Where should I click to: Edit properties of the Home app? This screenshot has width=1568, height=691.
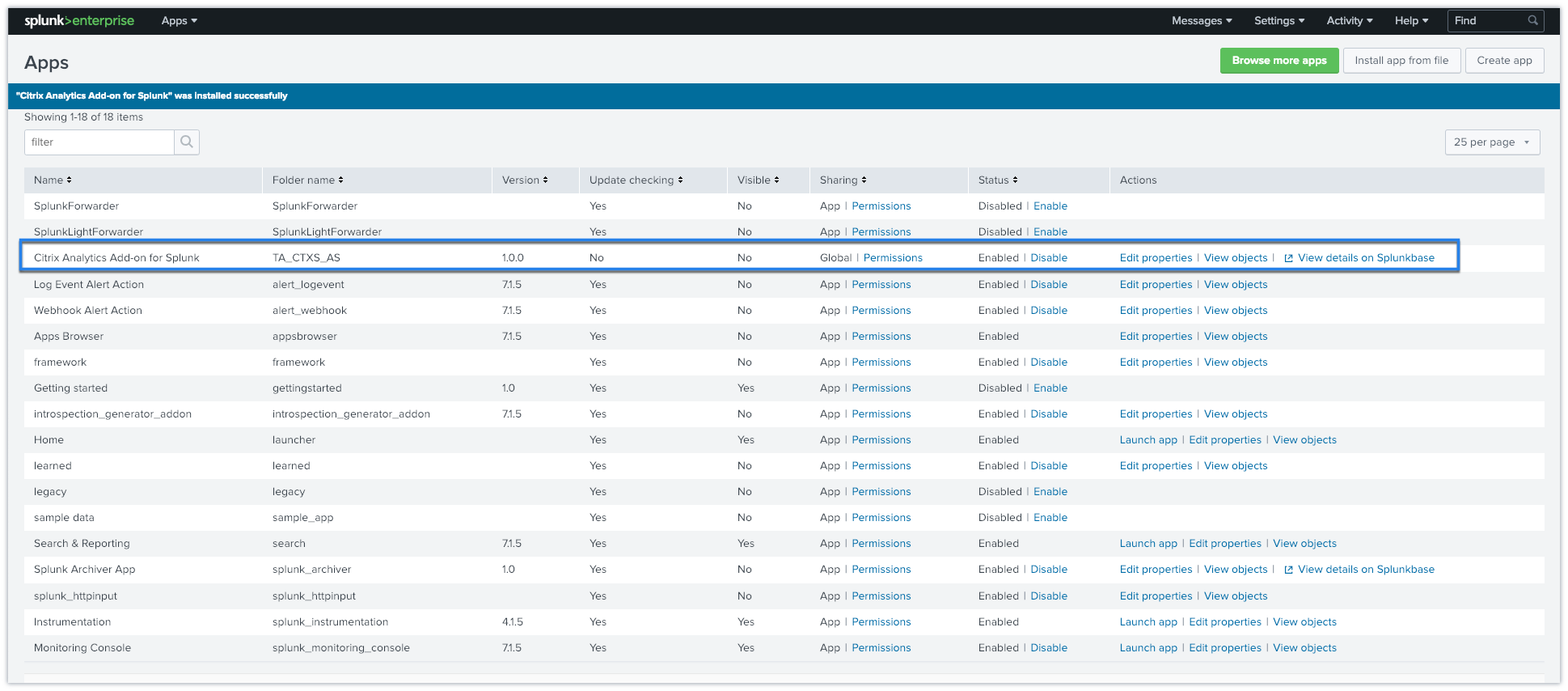(x=1225, y=440)
